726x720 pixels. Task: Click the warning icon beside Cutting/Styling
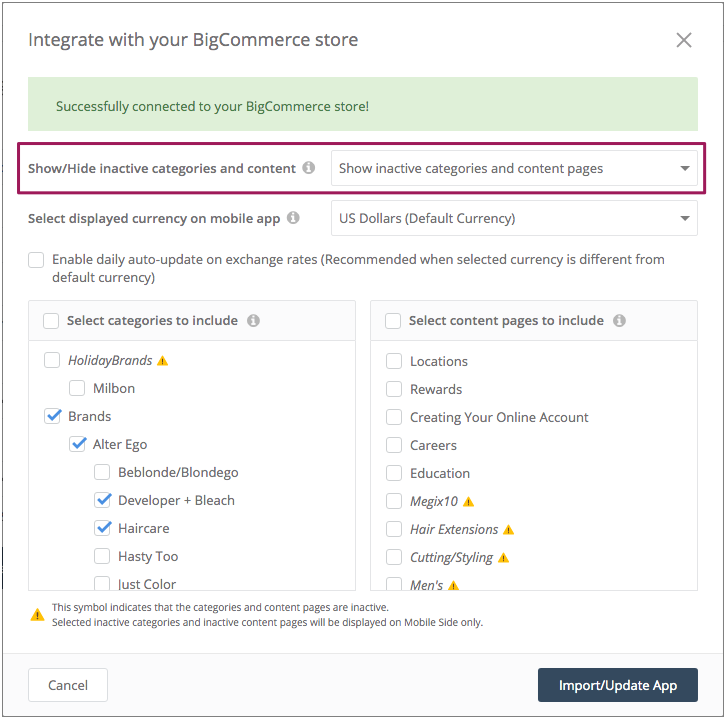503,558
